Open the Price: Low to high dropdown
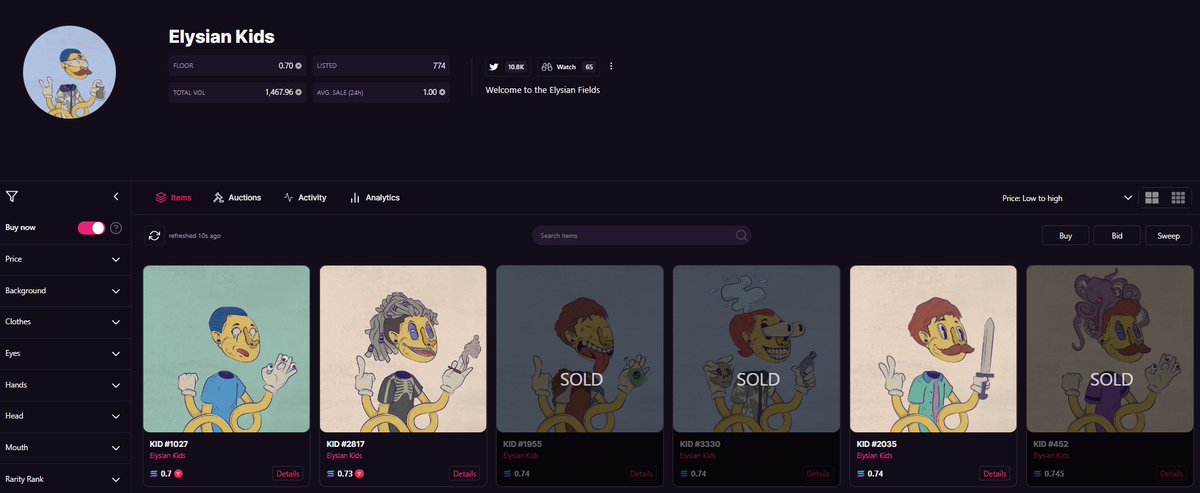The image size is (1200, 493). click(x=1068, y=198)
